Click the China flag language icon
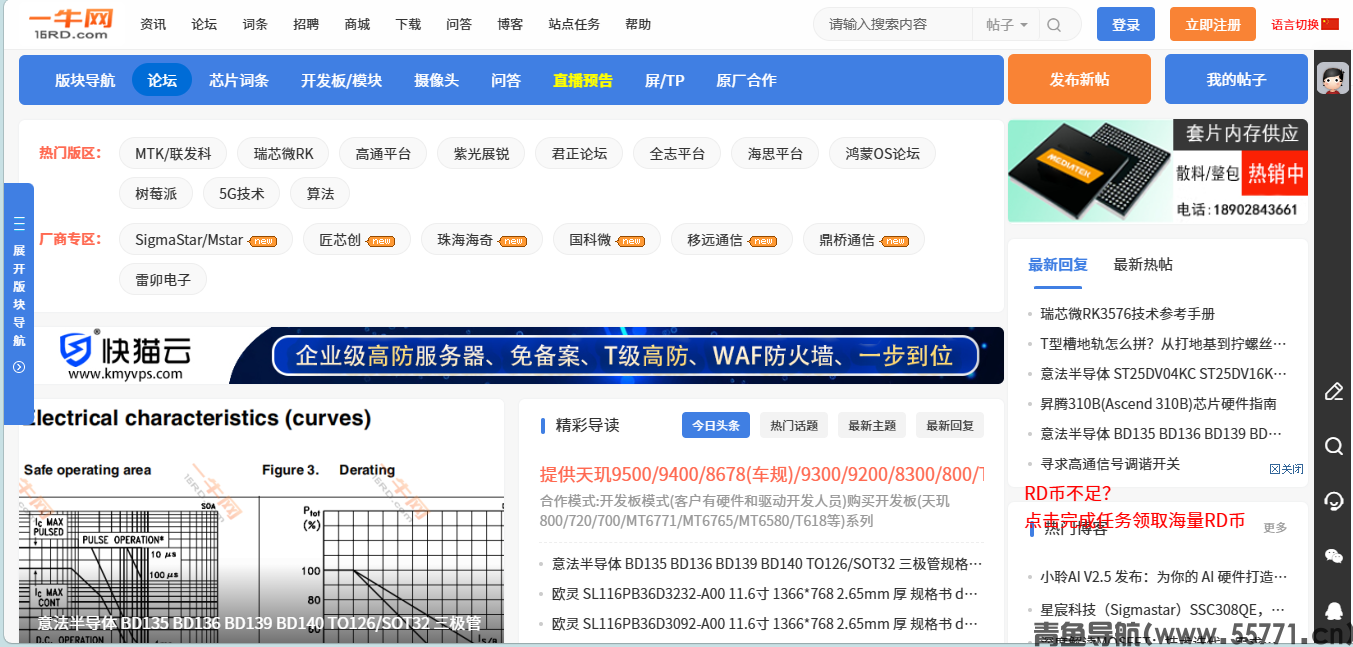 (x=1330, y=24)
